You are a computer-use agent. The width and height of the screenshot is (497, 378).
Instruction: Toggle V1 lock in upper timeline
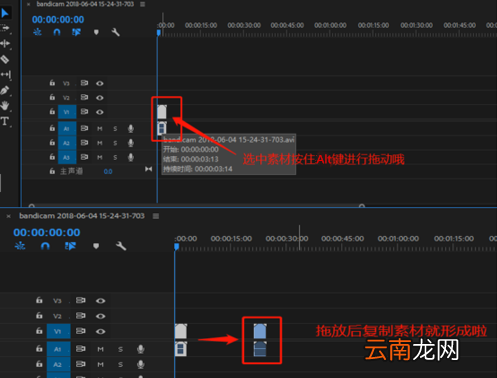(52, 111)
